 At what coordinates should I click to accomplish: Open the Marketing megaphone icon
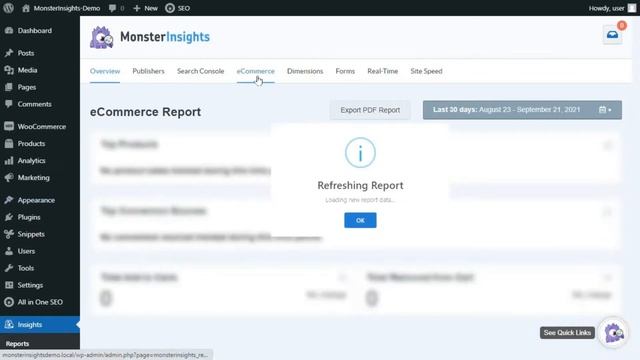[x=9, y=178]
